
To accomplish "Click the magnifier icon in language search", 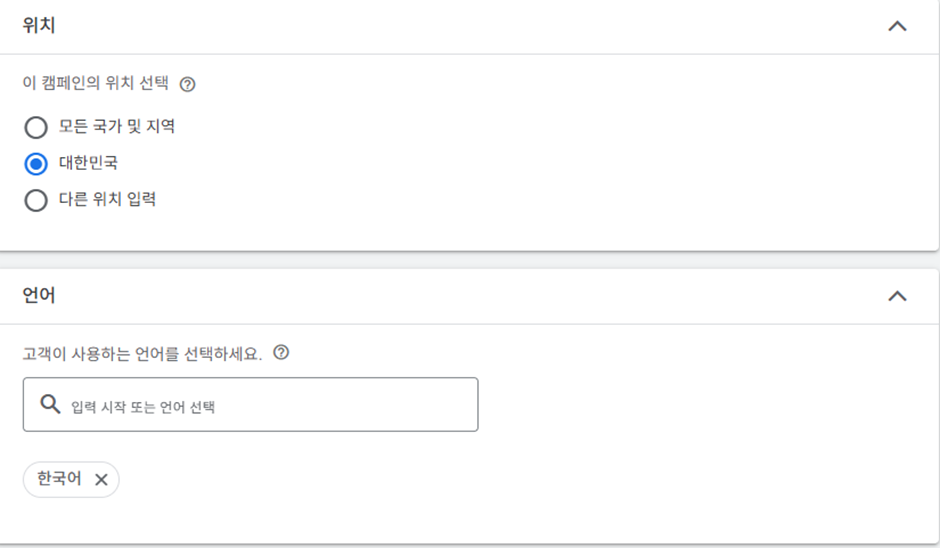I will coord(50,404).
